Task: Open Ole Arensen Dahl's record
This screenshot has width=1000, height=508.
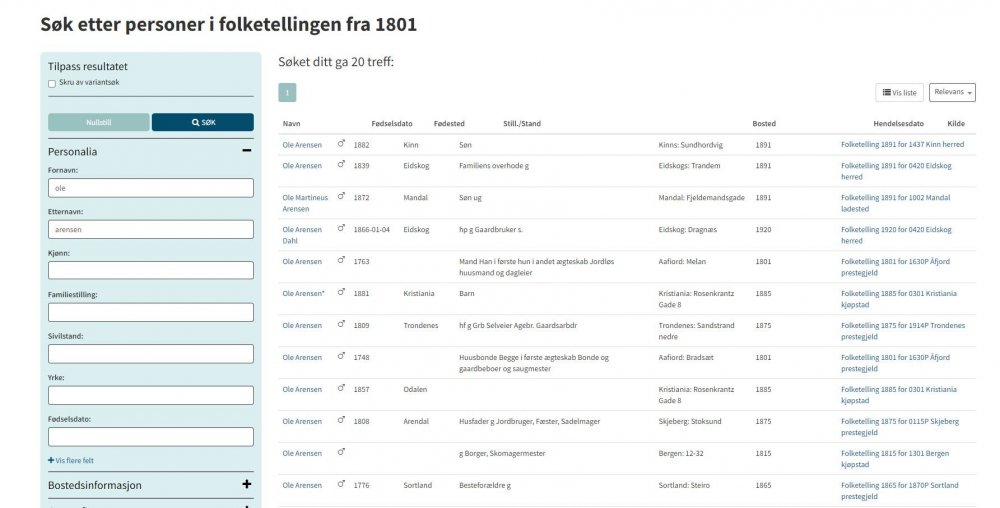Action: coord(304,235)
